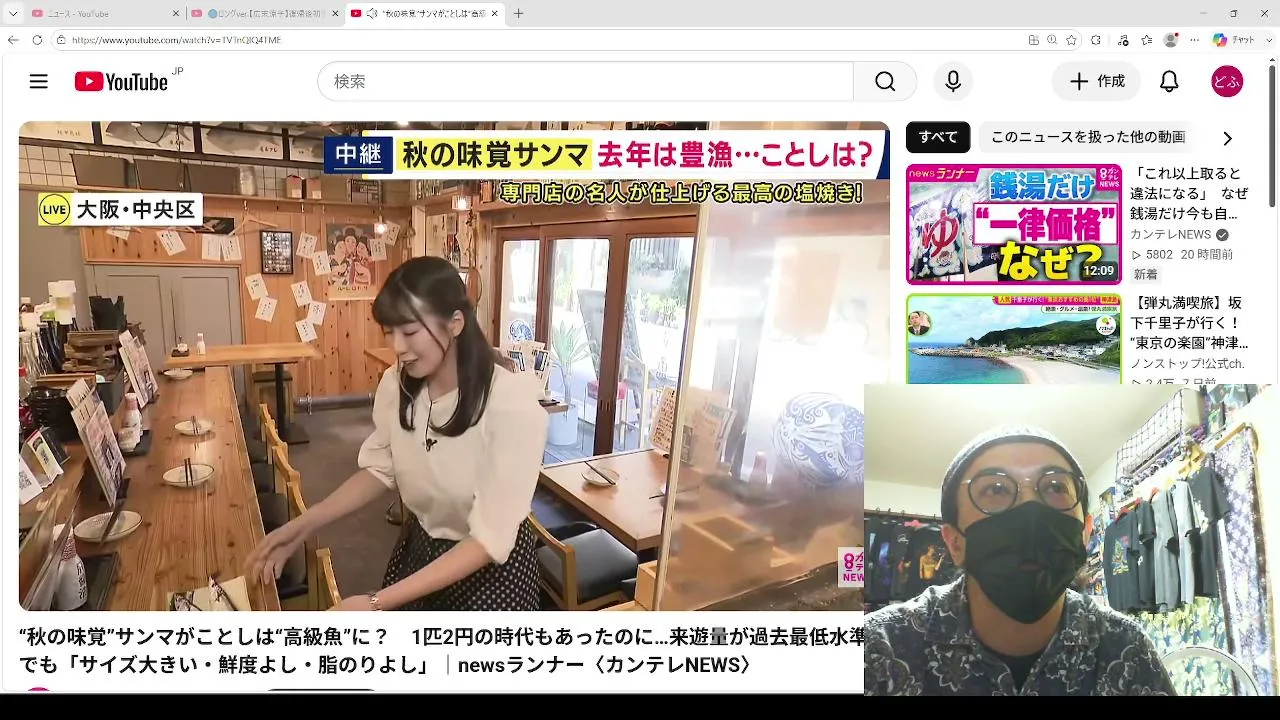The image size is (1280, 720).
Task: Open YouTube notifications bell
Action: pos(1169,82)
